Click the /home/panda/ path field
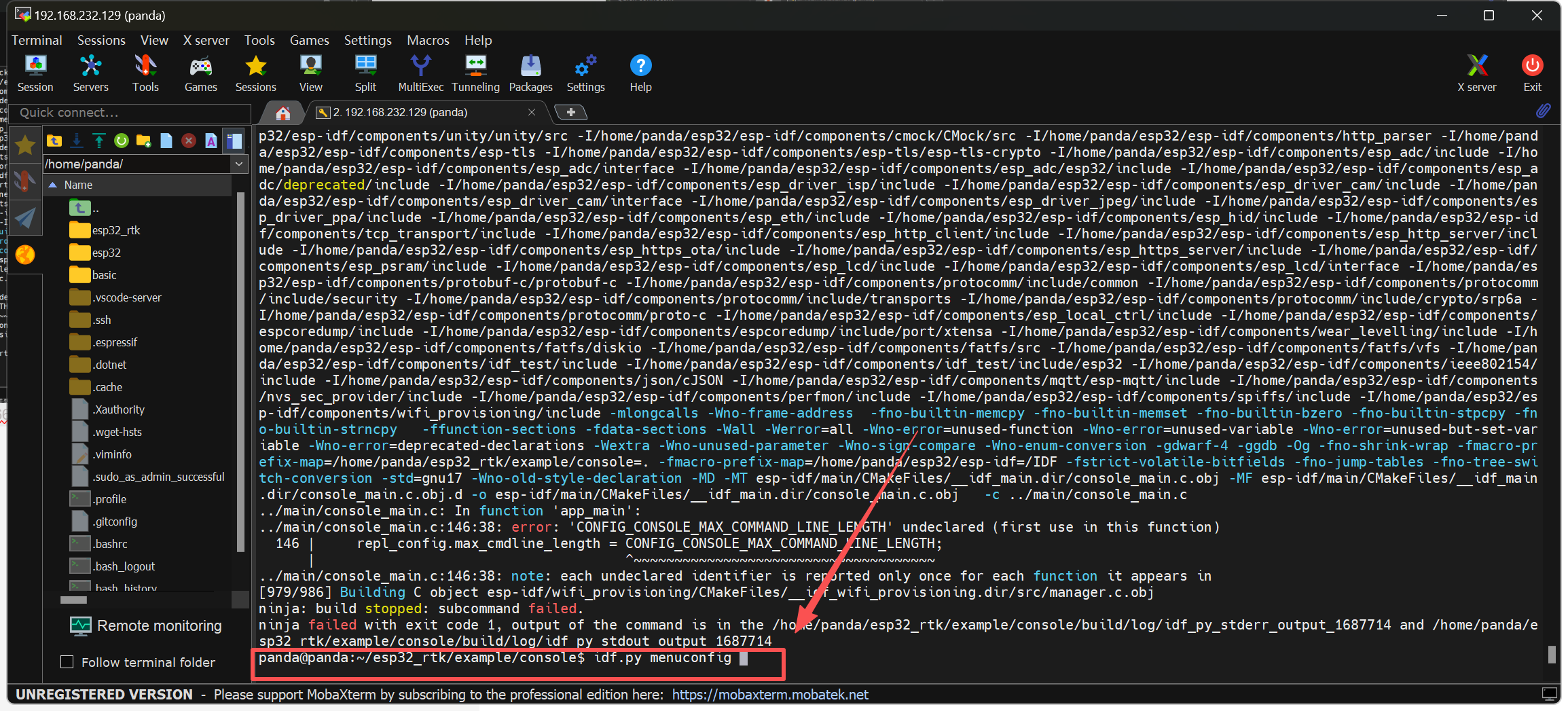 [137, 164]
